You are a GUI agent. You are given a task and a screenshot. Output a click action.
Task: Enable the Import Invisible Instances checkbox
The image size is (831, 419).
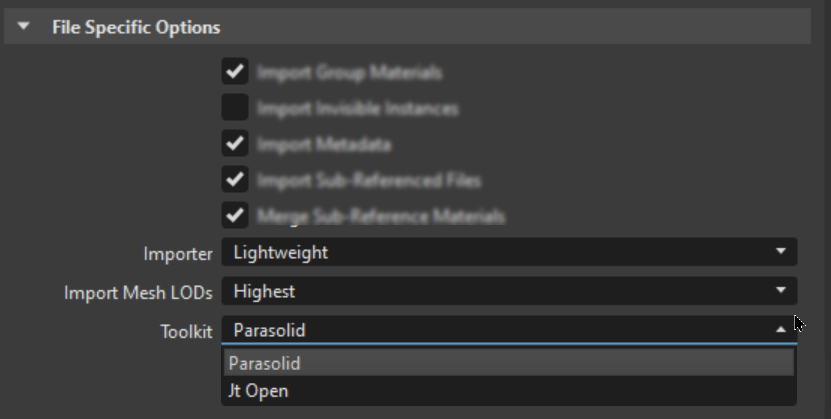235,107
